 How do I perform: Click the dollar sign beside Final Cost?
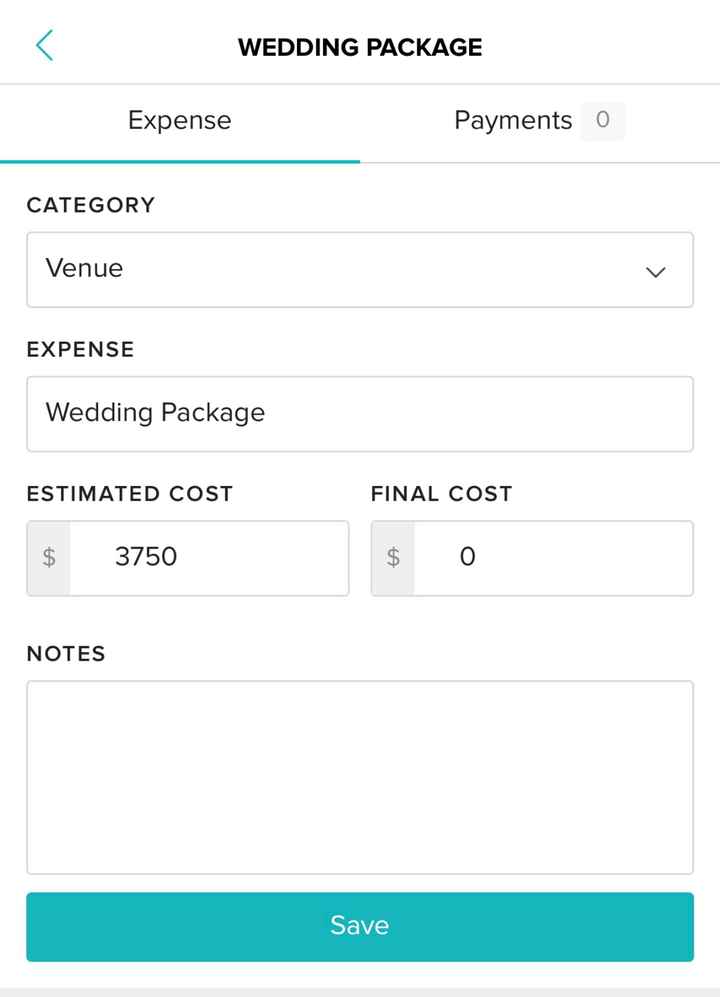(393, 558)
